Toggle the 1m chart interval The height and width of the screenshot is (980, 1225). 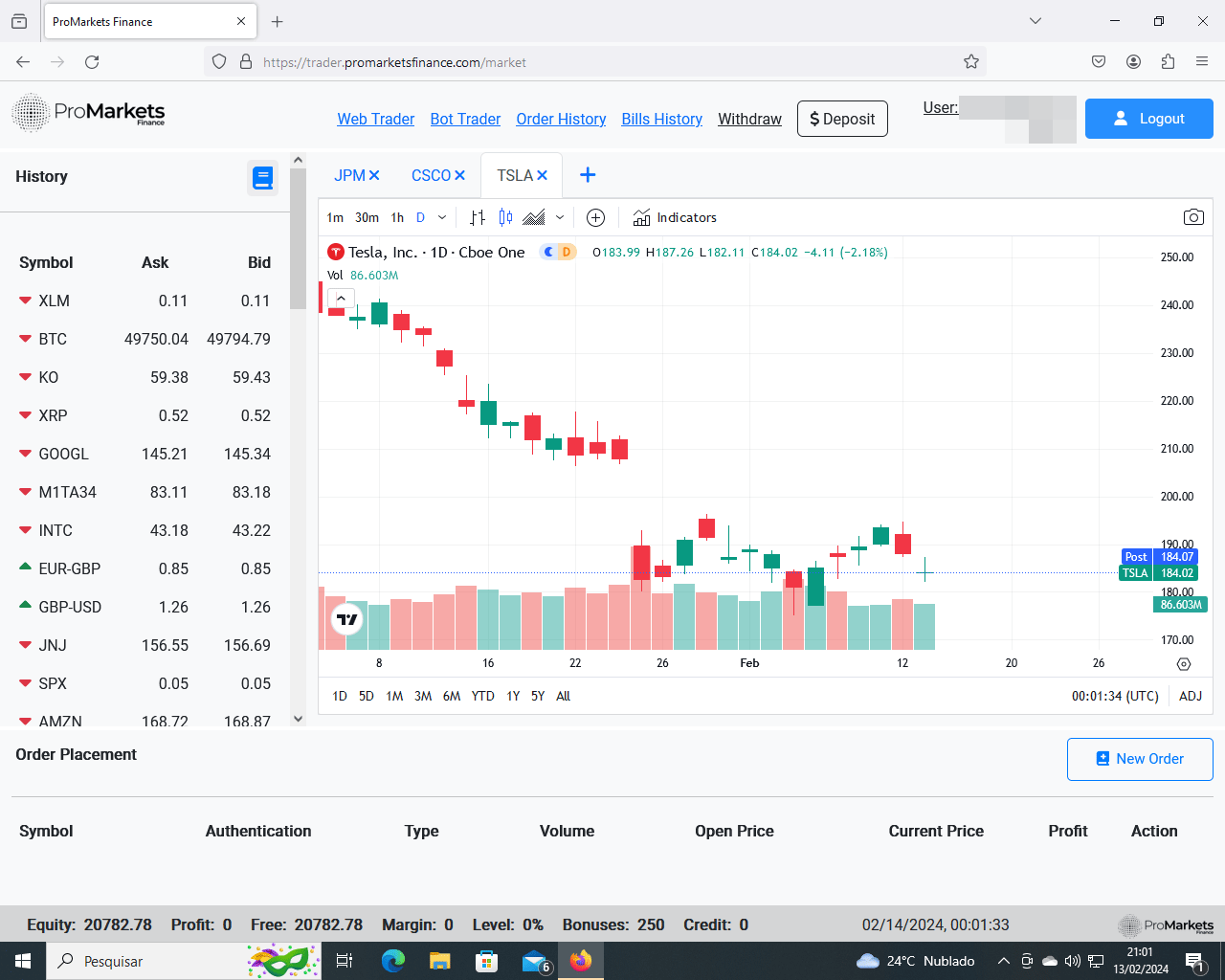click(x=335, y=217)
